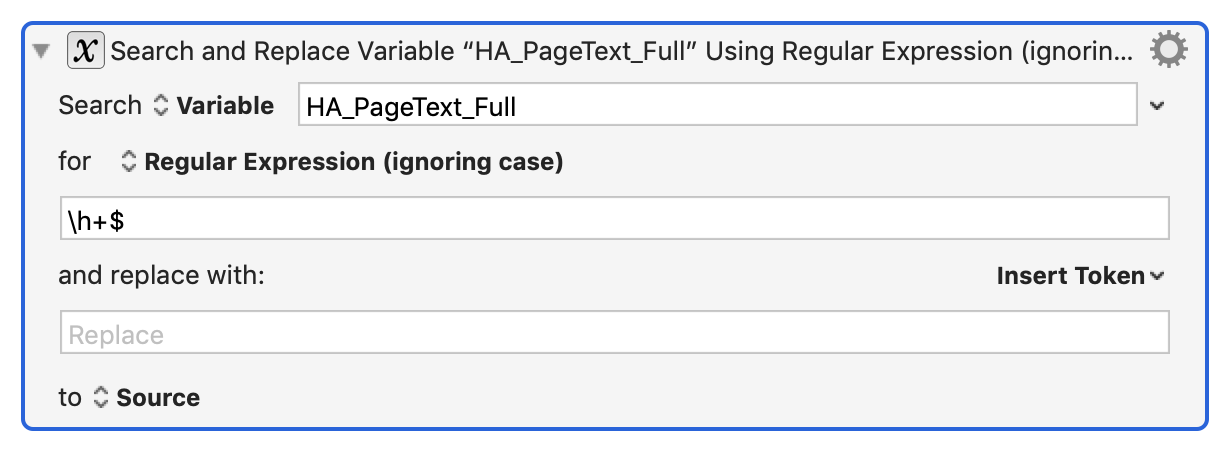The image size is (1230, 458).
Task: Click the "to" label before Source
Action: click(x=70, y=398)
